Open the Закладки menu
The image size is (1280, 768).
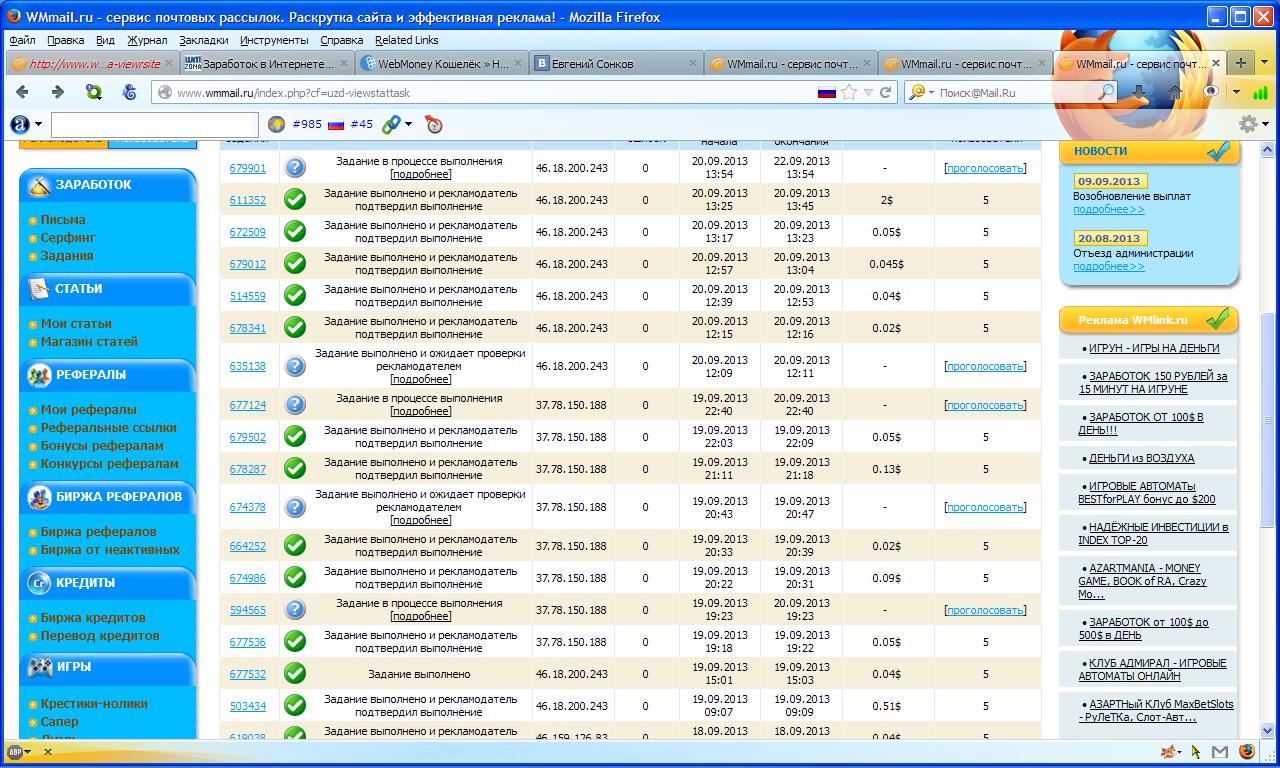tap(204, 40)
